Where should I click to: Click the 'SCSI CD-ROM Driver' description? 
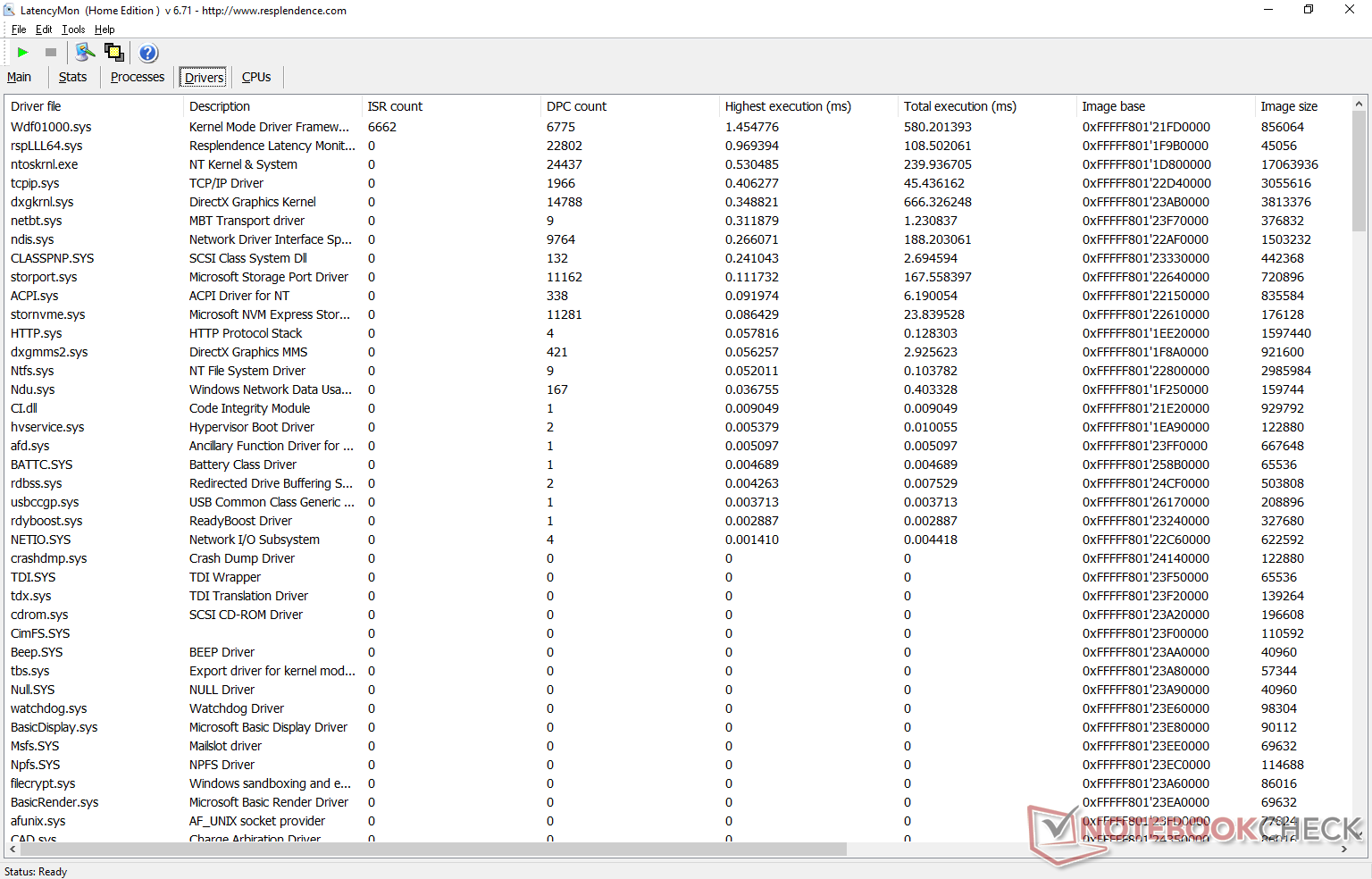[246, 615]
